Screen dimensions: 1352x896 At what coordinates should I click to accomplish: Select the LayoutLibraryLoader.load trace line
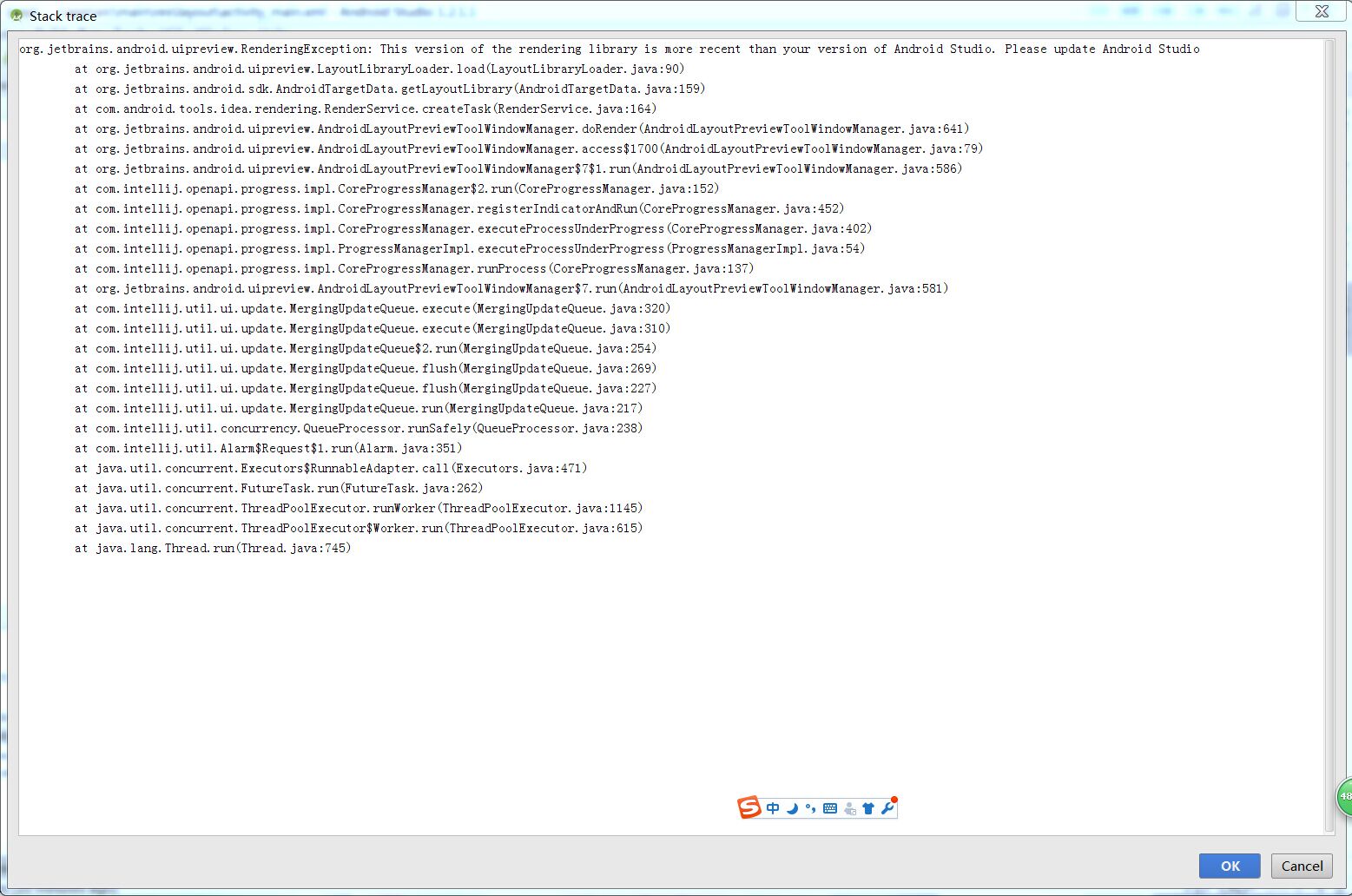pyautogui.click(x=379, y=69)
